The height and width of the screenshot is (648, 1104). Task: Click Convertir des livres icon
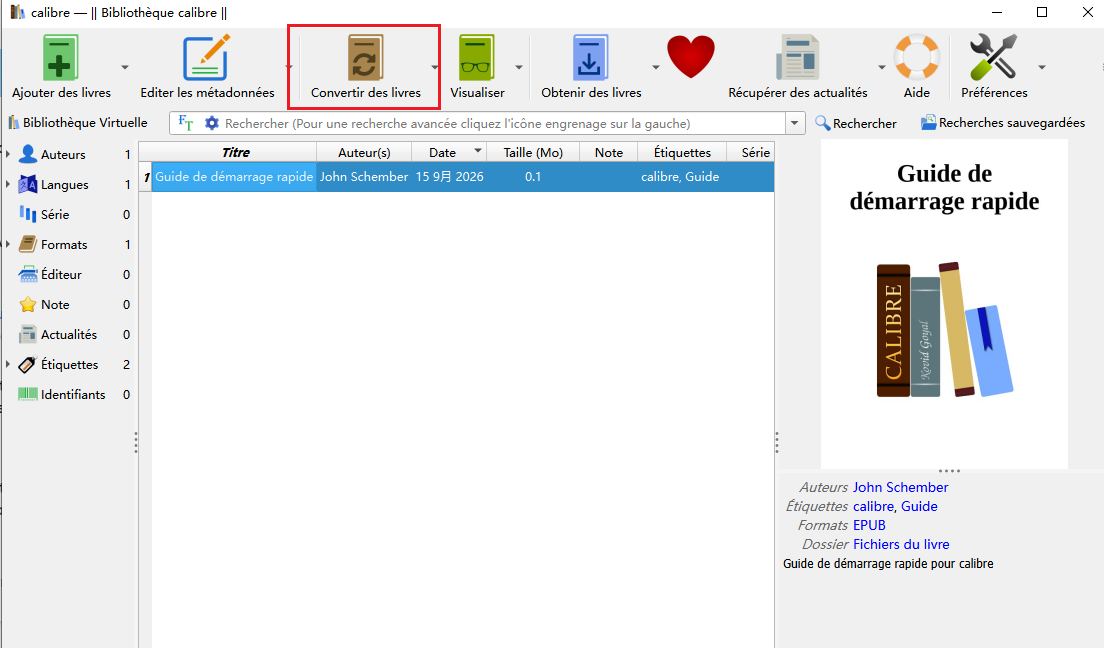pyautogui.click(x=365, y=58)
